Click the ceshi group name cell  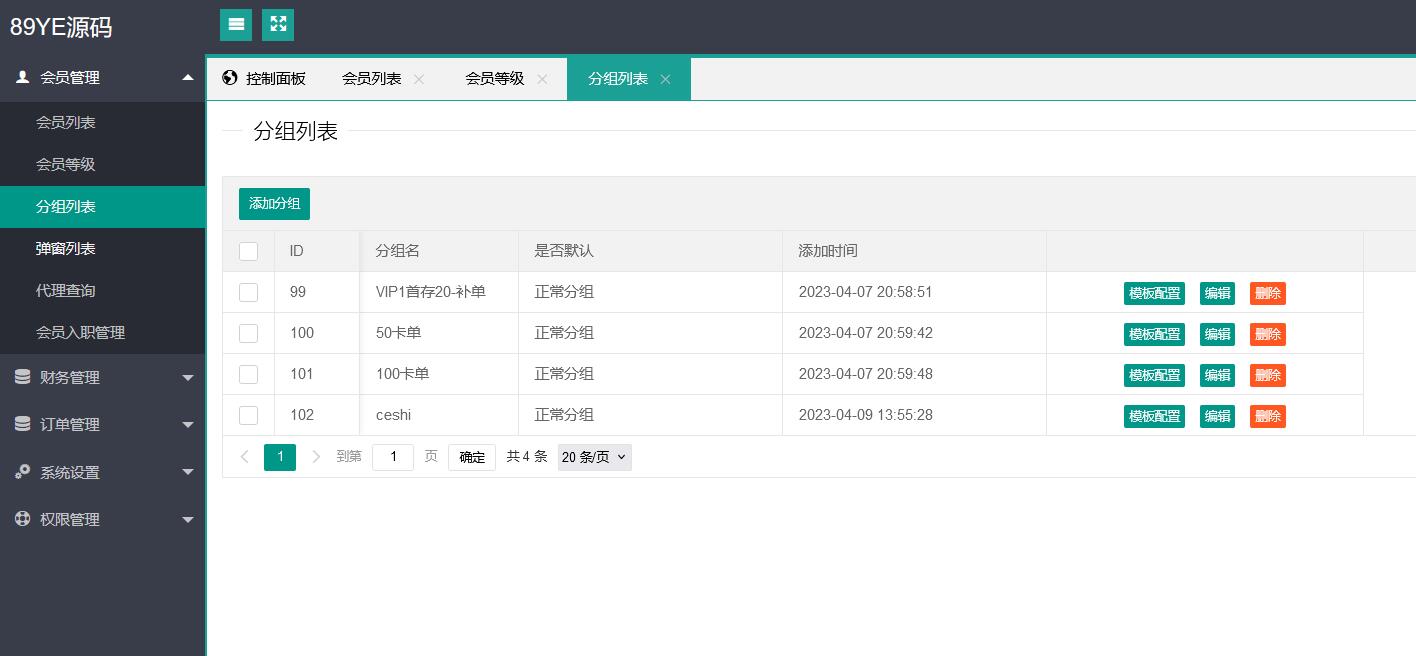[x=440, y=415]
